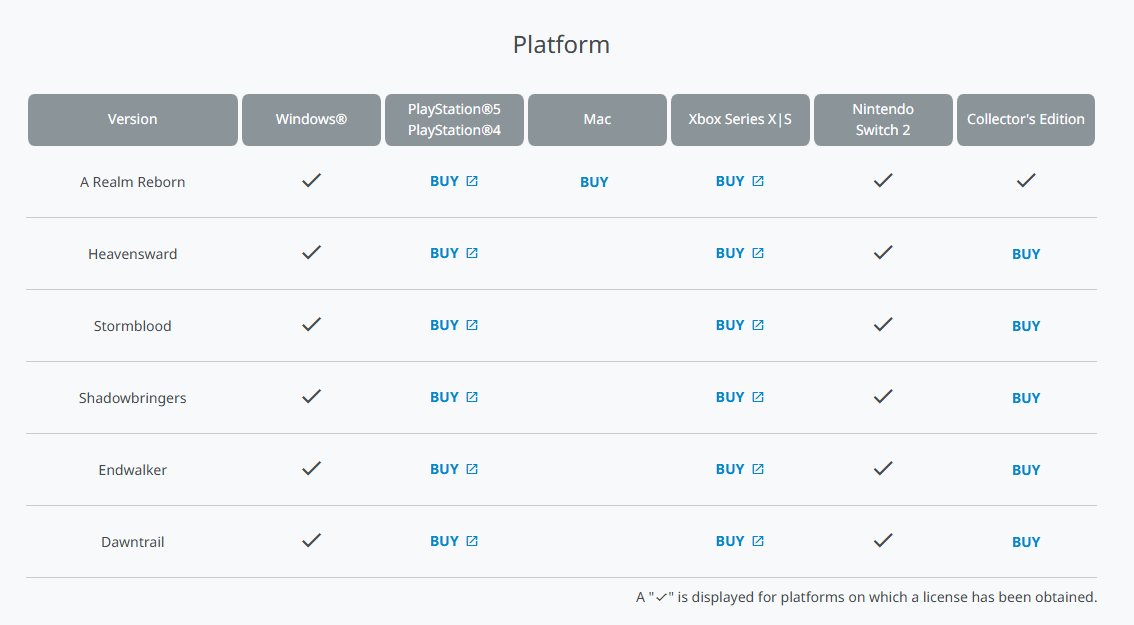Buy Heavensward for Xbox Series X|S
This screenshot has width=1134, height=625.
point(739,253)
